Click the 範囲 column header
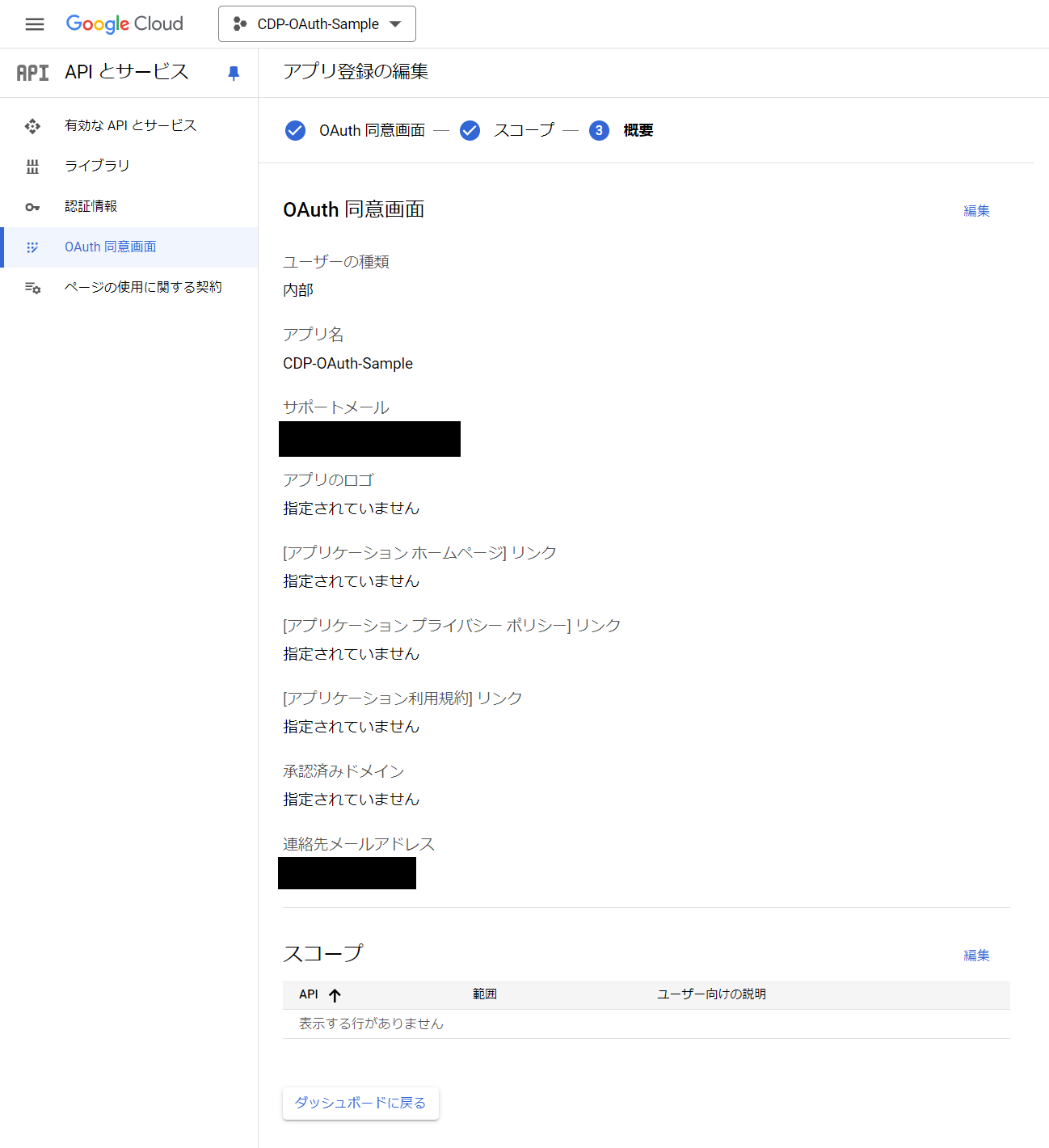 pyautogui.click(x=485, y=994)
